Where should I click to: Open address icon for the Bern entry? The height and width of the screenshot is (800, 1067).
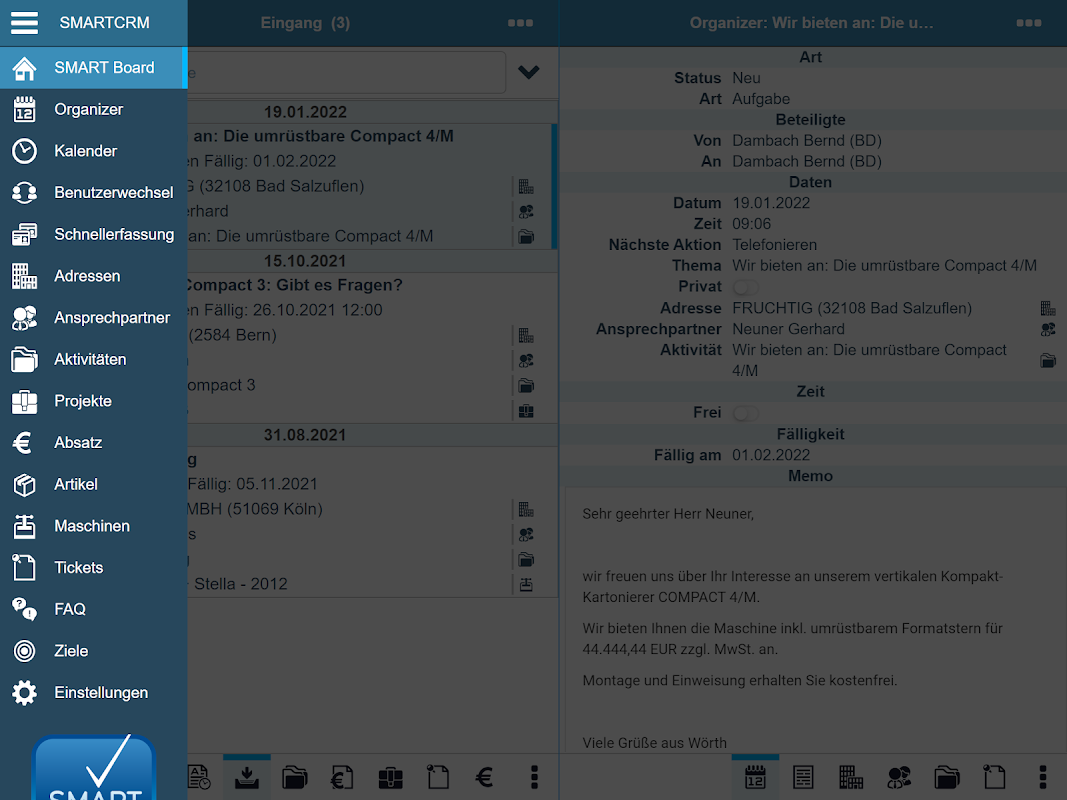[x=526, y=335]
